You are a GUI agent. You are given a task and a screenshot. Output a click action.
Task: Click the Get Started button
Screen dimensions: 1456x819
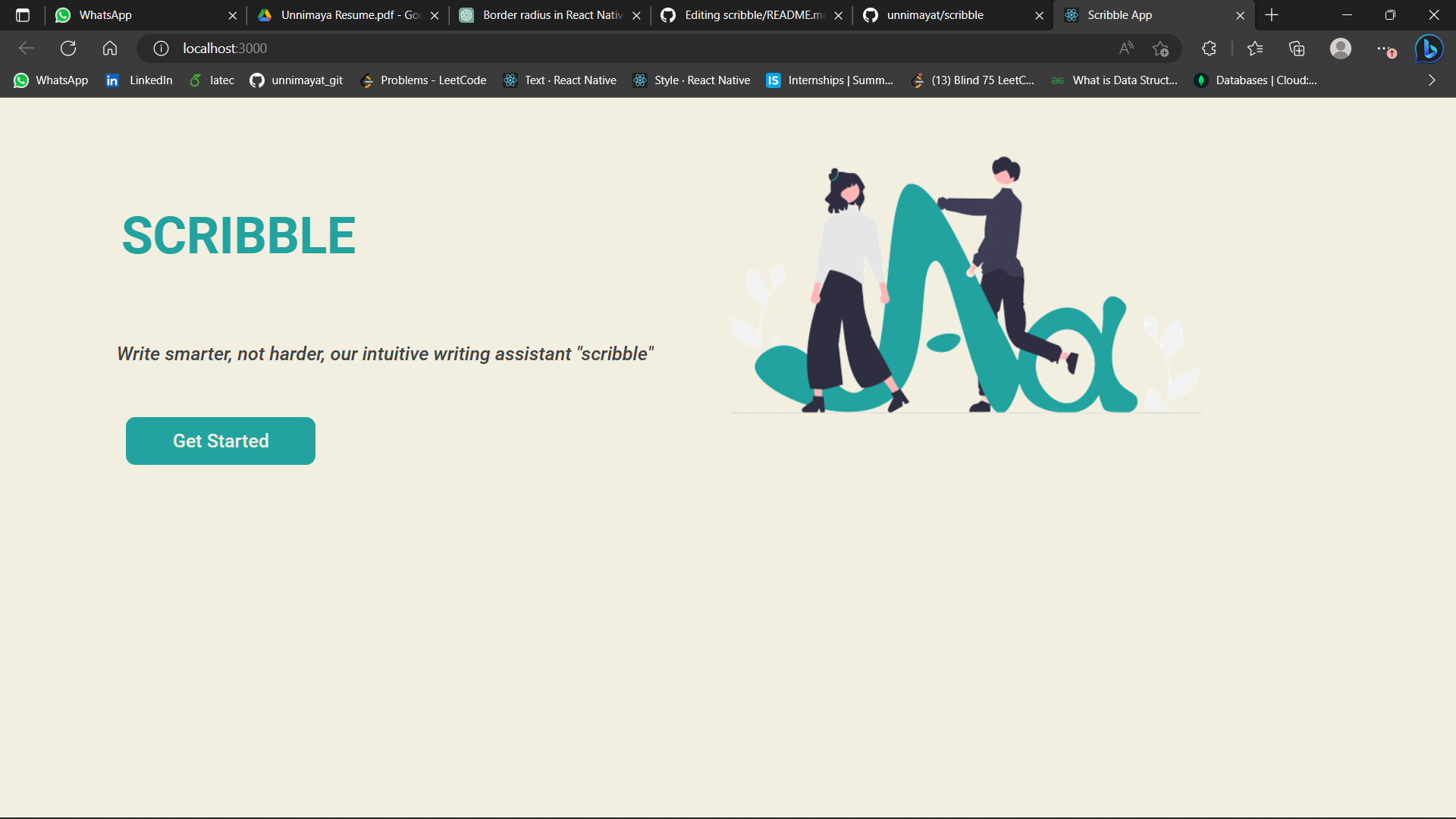click(x=220, y=441)
